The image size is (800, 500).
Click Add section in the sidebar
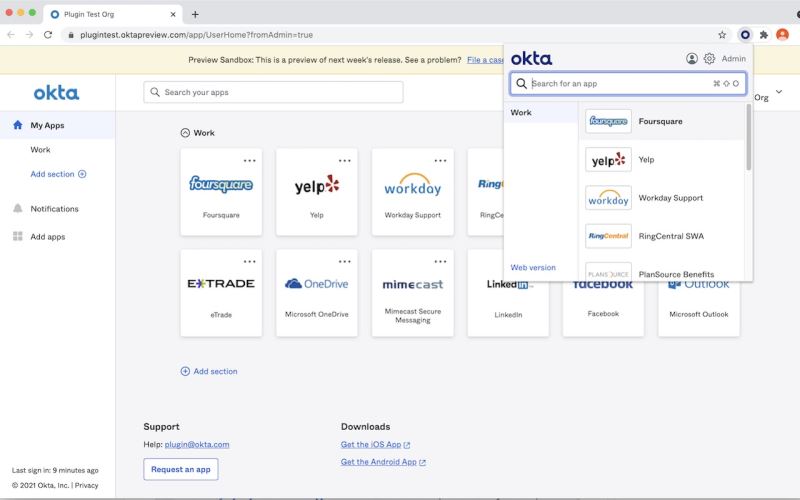pos(58,174)
